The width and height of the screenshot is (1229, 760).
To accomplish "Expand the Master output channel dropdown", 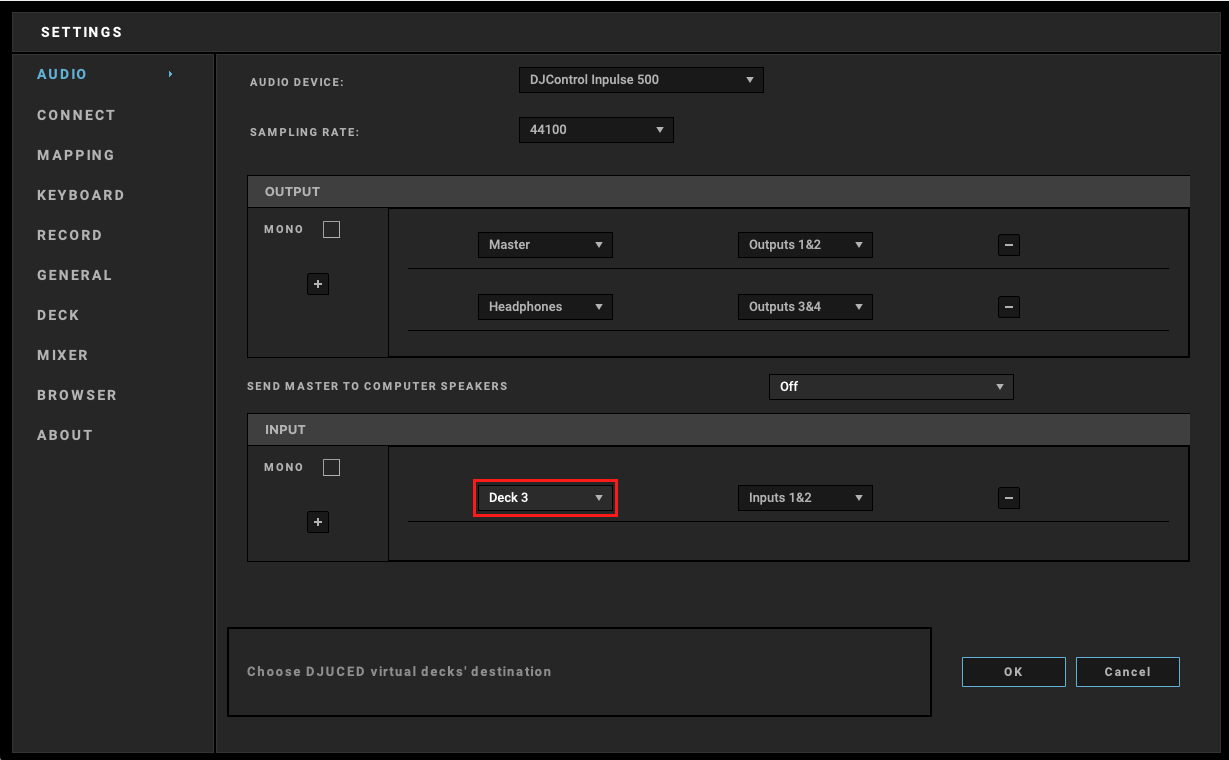I will coord(545,245).
